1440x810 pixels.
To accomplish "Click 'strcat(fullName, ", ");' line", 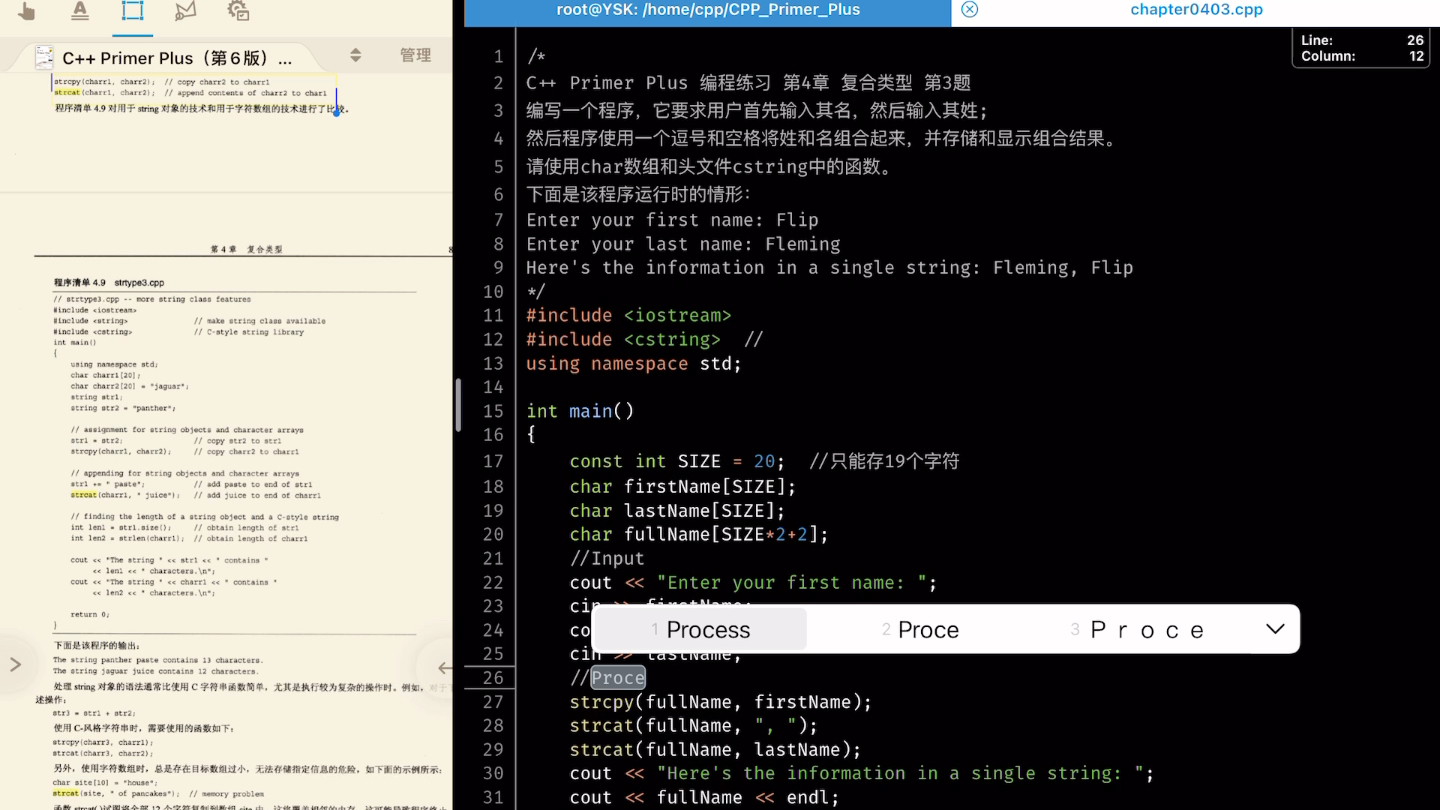I will (x=694, y=726).
